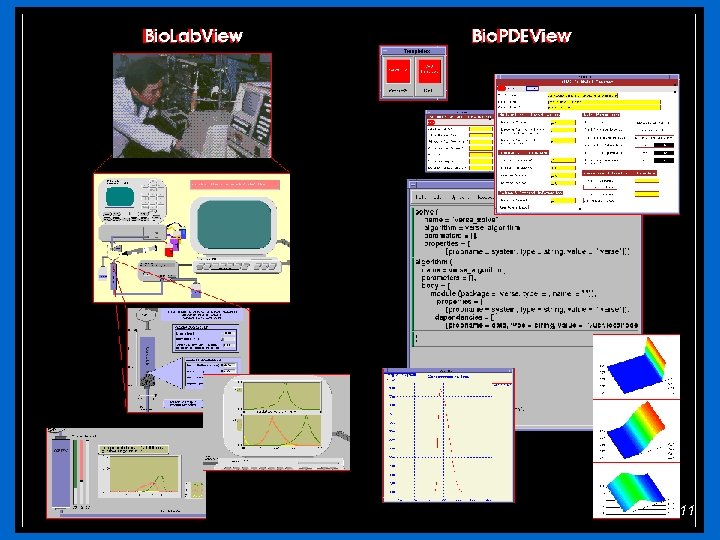Click the upper chromatogram plot in the detector window
Image resolution: width=720 pixels, height=540 pixels.
coord(281,395)
